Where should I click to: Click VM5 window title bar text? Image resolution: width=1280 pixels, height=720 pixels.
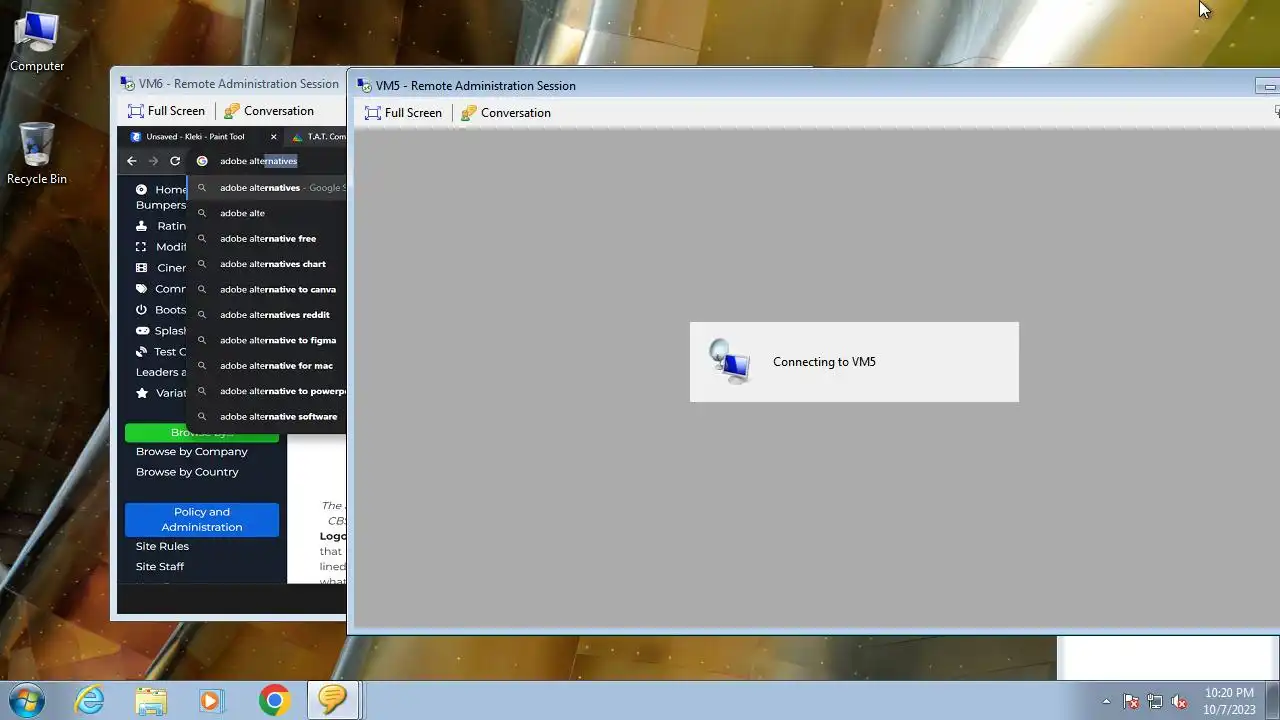point(475,86)
